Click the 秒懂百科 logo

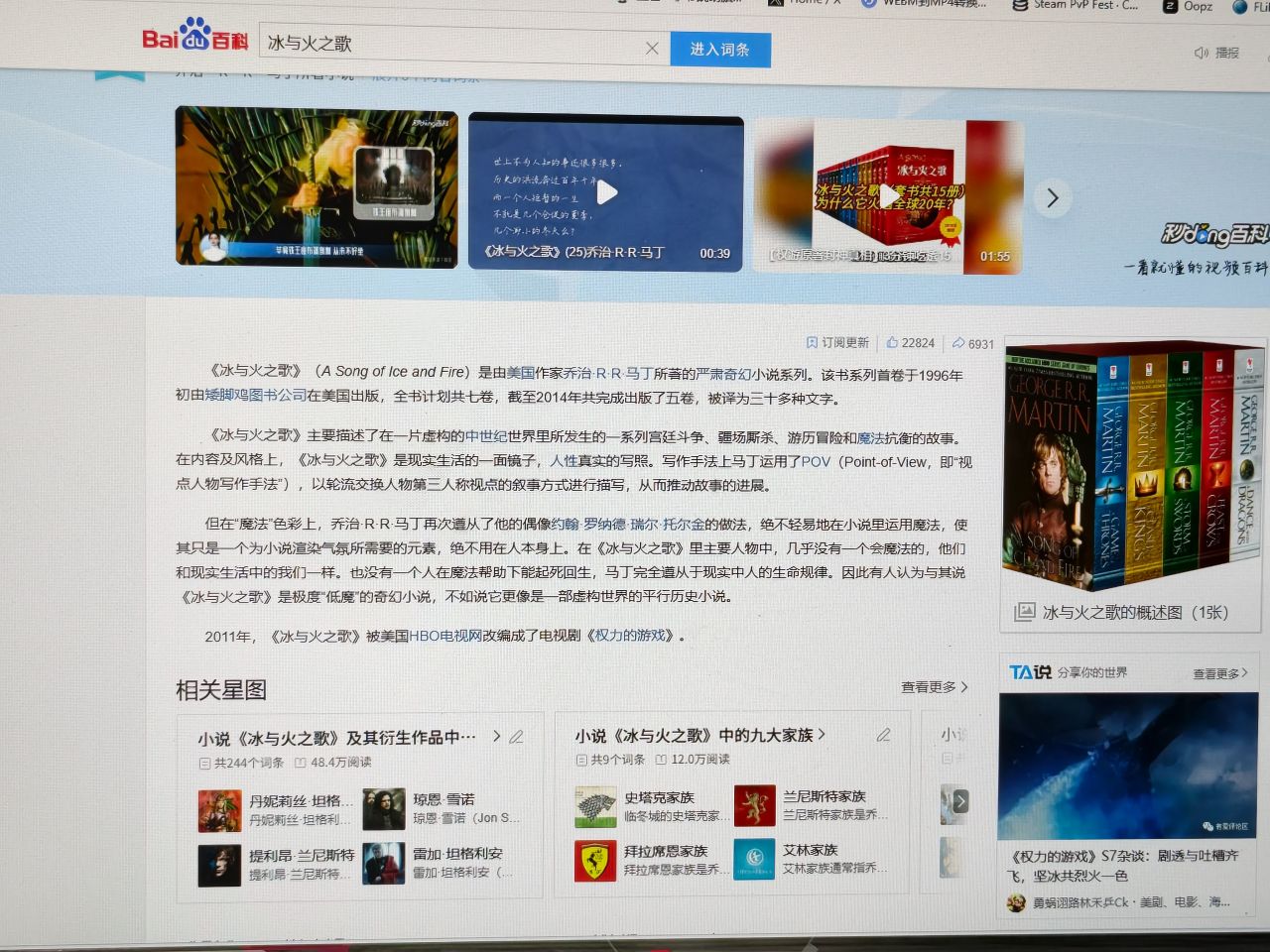pos(1214,235)
